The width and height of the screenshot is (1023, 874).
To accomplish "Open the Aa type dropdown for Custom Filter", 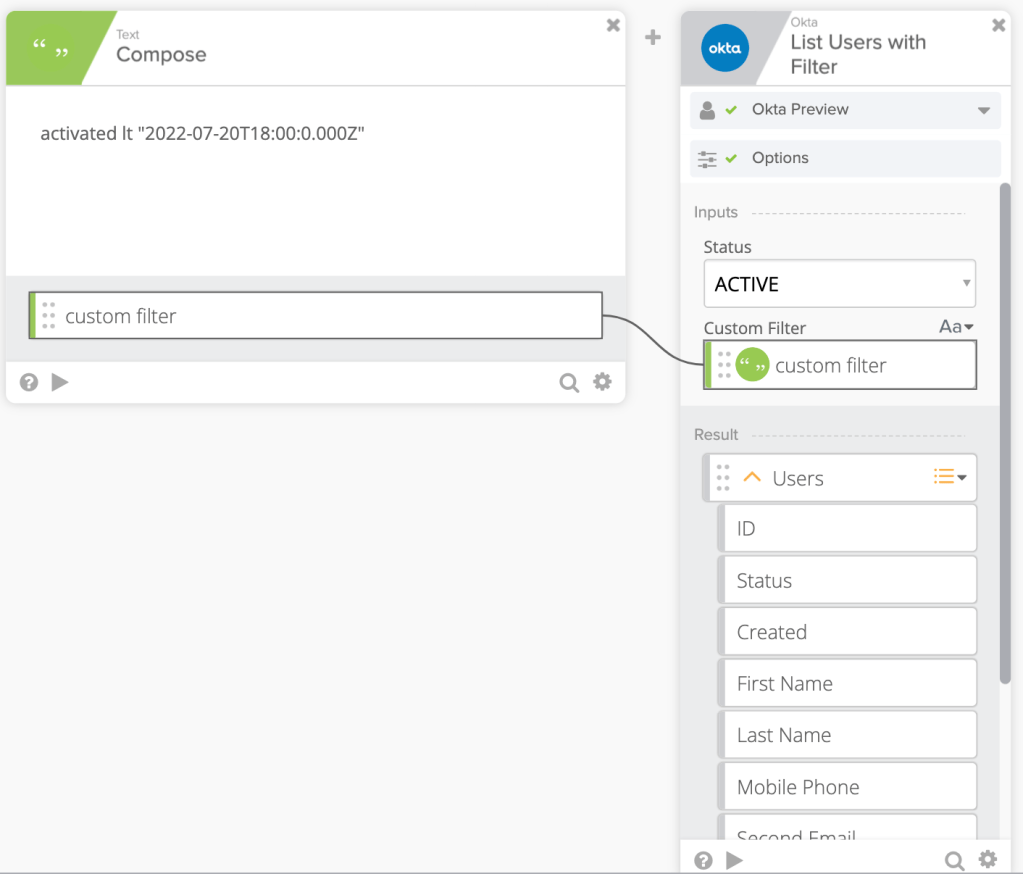I will tap(956, 327).
